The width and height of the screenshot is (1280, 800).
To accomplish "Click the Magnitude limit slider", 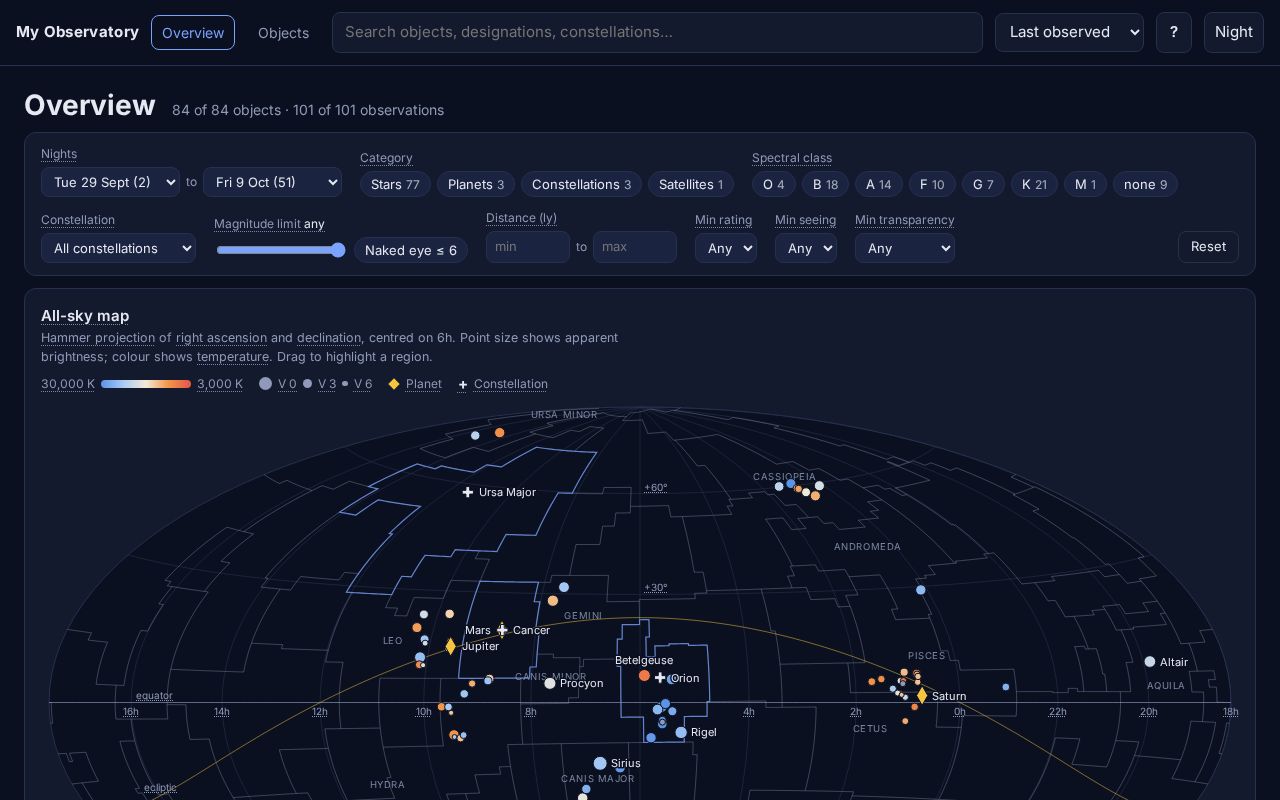I will (281, 250).
